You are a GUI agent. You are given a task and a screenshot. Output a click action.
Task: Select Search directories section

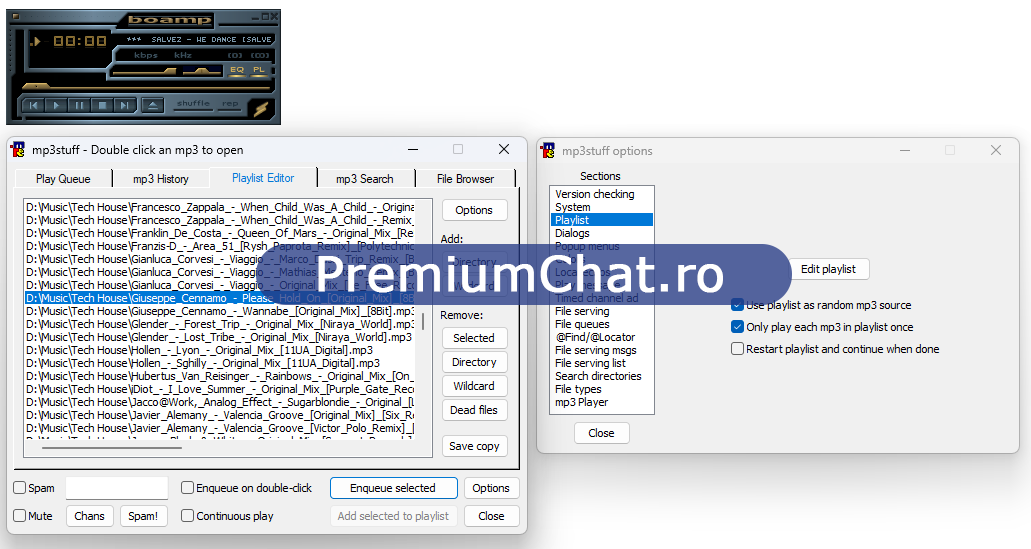click(x=602, y=376)
